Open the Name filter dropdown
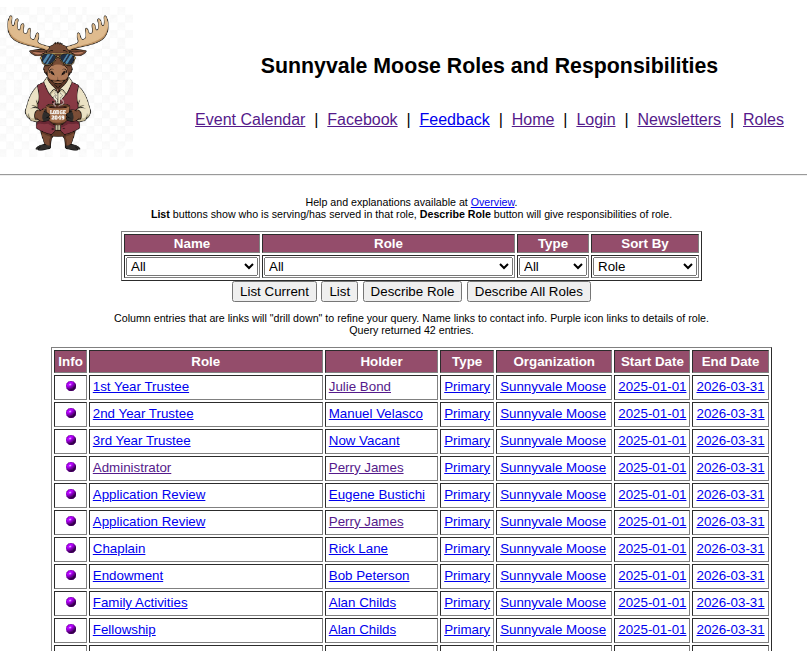The height and width of the screenshot is (651, 807). pyautogui.click(x=192, y=267)
